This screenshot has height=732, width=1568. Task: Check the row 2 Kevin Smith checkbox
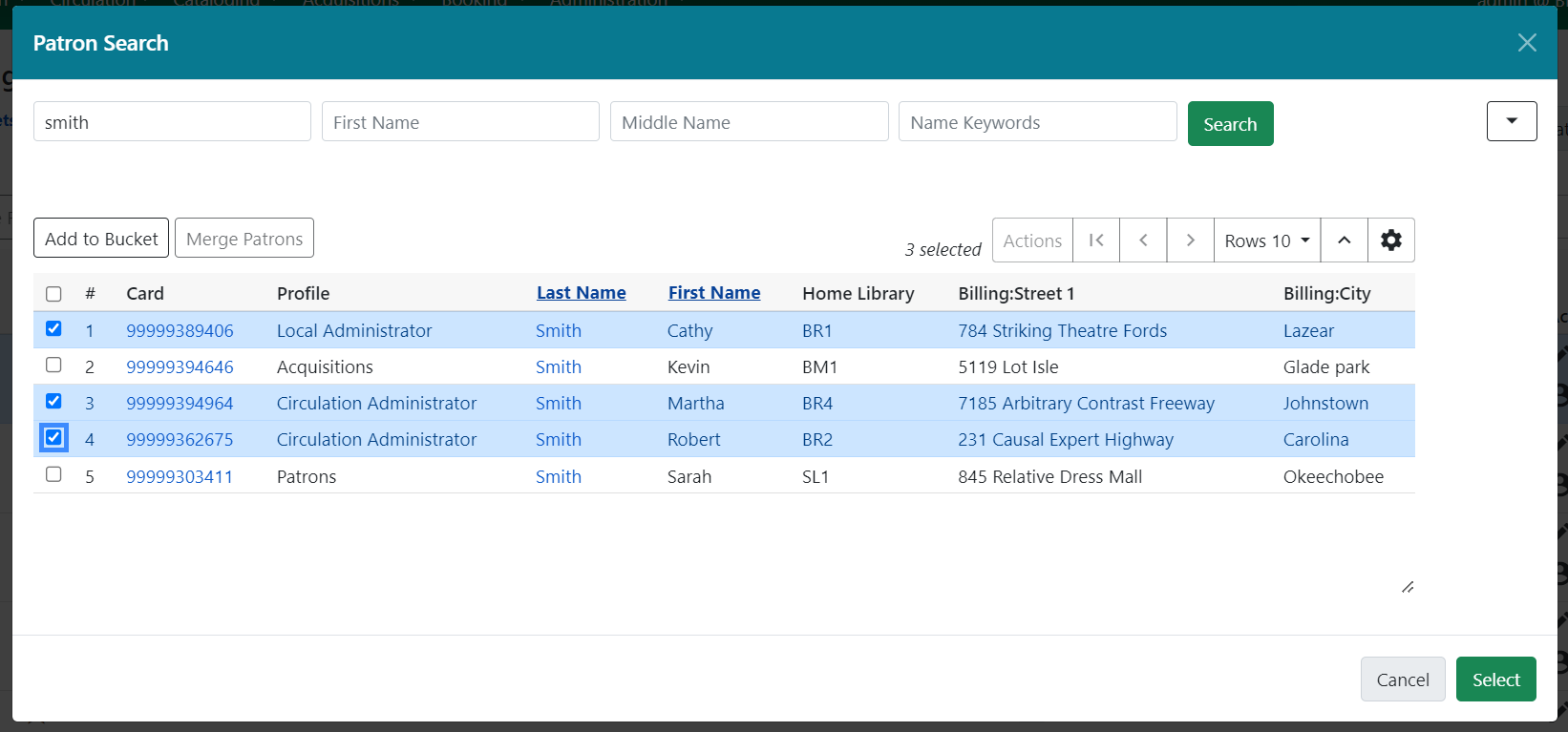click(x=53, y=366)
